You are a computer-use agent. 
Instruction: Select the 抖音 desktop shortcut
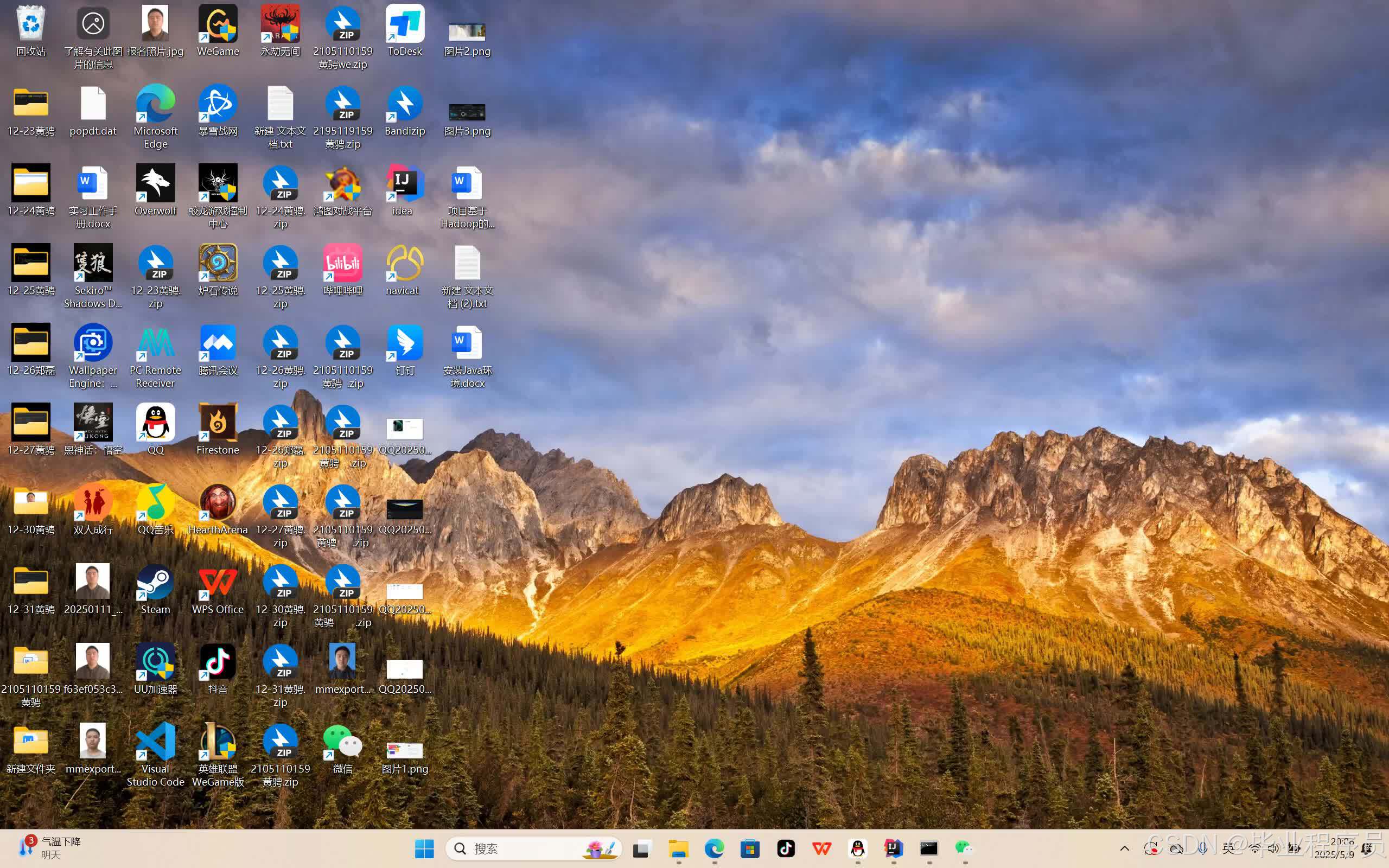(x=218, y=669)
